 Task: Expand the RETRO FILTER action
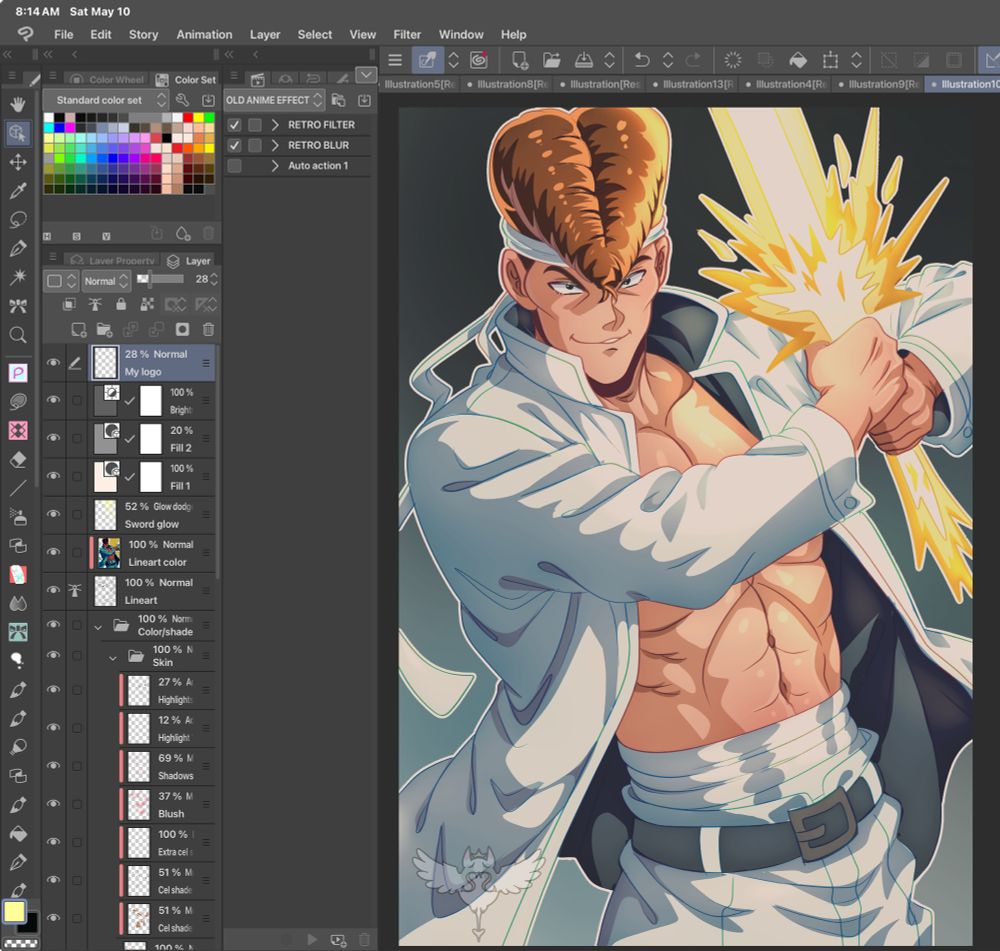click(276, 125)
